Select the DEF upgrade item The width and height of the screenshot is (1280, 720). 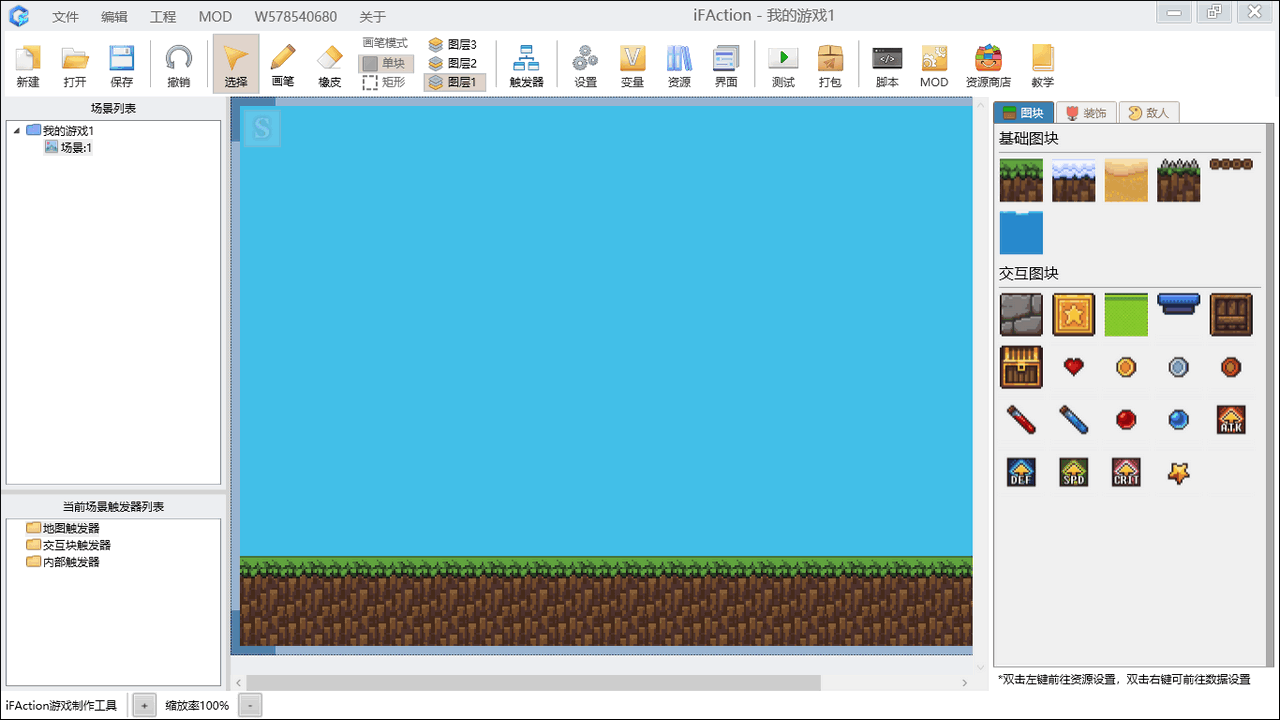pyautogui.click(x=1021, y=472)
